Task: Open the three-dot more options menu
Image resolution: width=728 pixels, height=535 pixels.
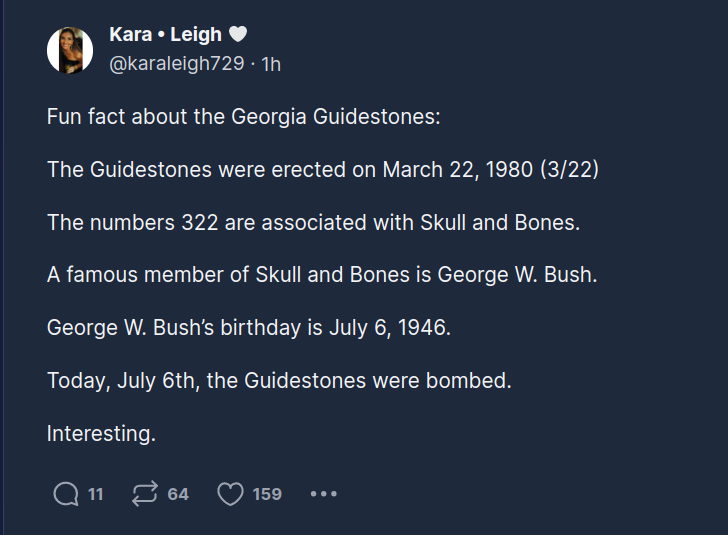Action: (x=323, y=494)
